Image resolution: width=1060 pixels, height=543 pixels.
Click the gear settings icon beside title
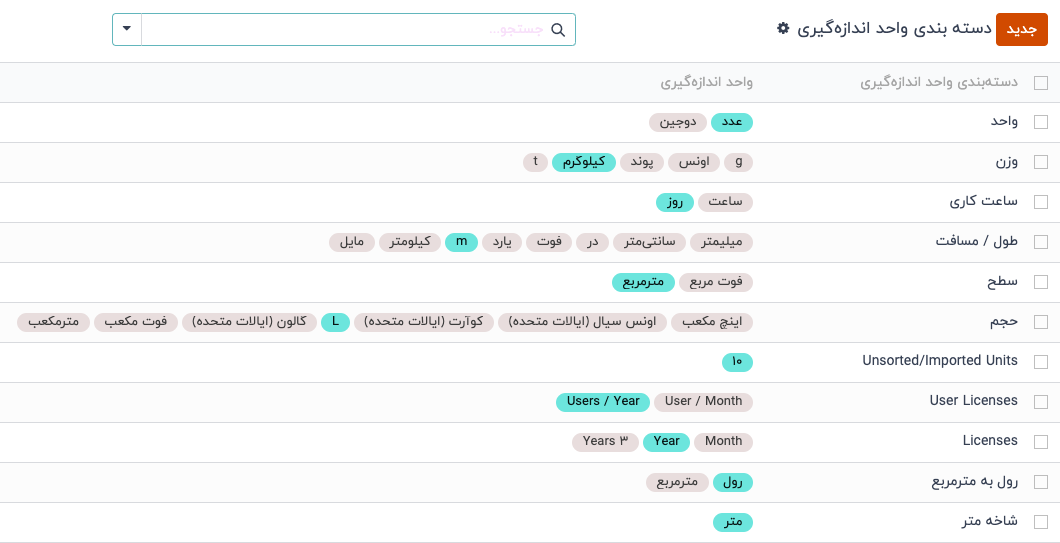tap(783, 29)
